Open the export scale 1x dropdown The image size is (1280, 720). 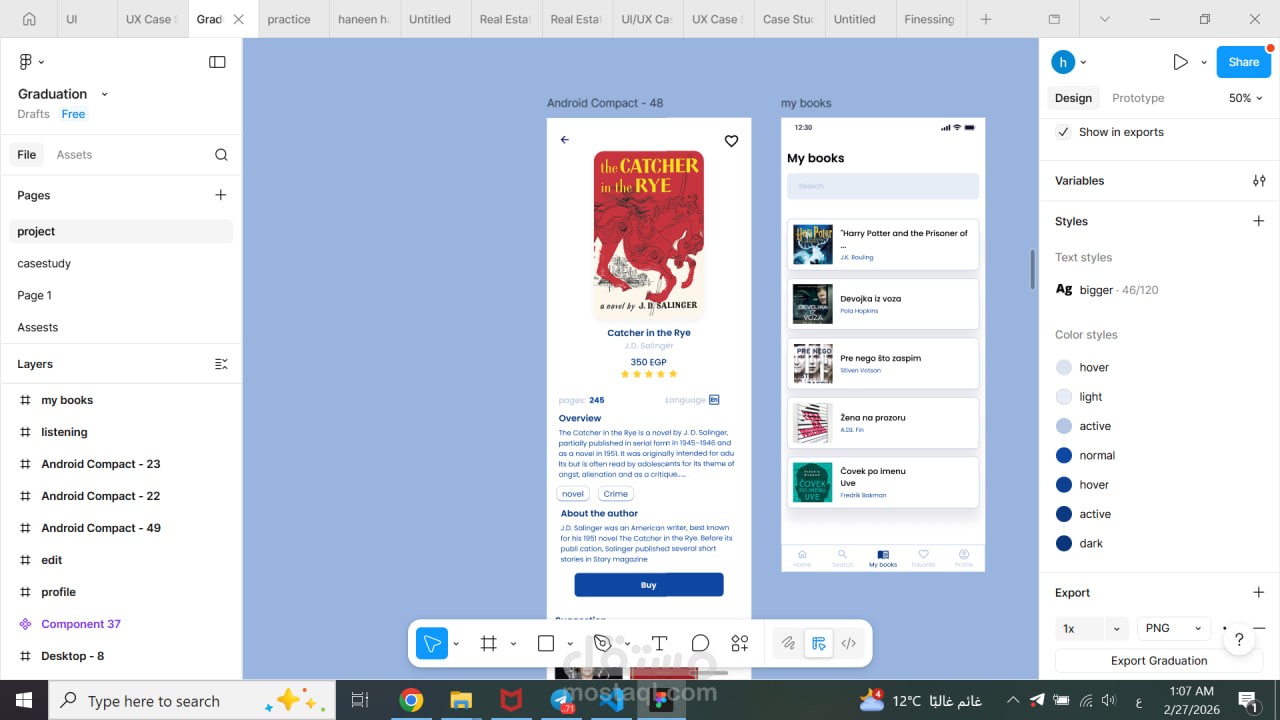[1117, 628]
